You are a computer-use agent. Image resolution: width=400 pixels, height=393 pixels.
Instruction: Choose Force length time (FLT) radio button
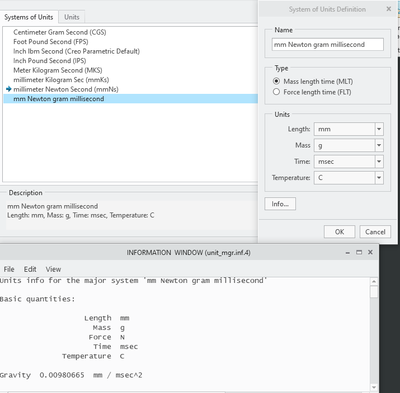pyautogui.click(x=276, y=92)
